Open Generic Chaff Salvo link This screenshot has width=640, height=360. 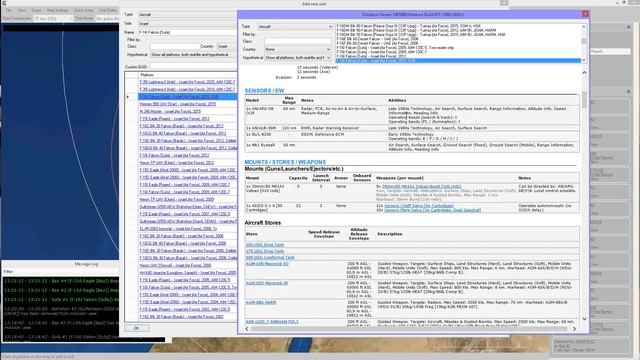point(419,206)
